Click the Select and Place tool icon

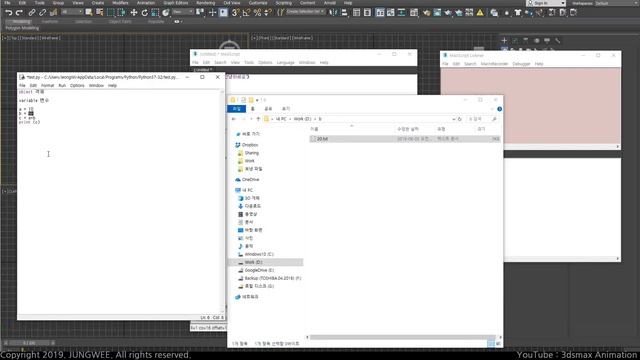click(165, 13)
